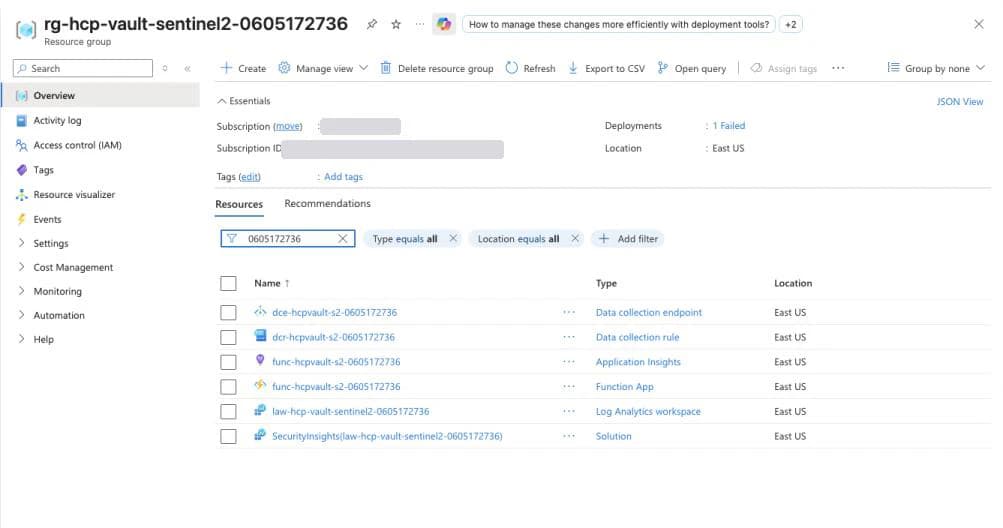Viewport: 1003px width, 528px height.
Task: Focus the sidebar Search box
Action: (83, 68)
